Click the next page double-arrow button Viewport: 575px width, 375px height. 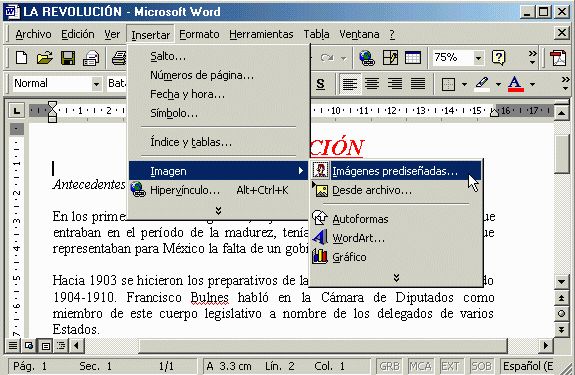click(561, 330)
